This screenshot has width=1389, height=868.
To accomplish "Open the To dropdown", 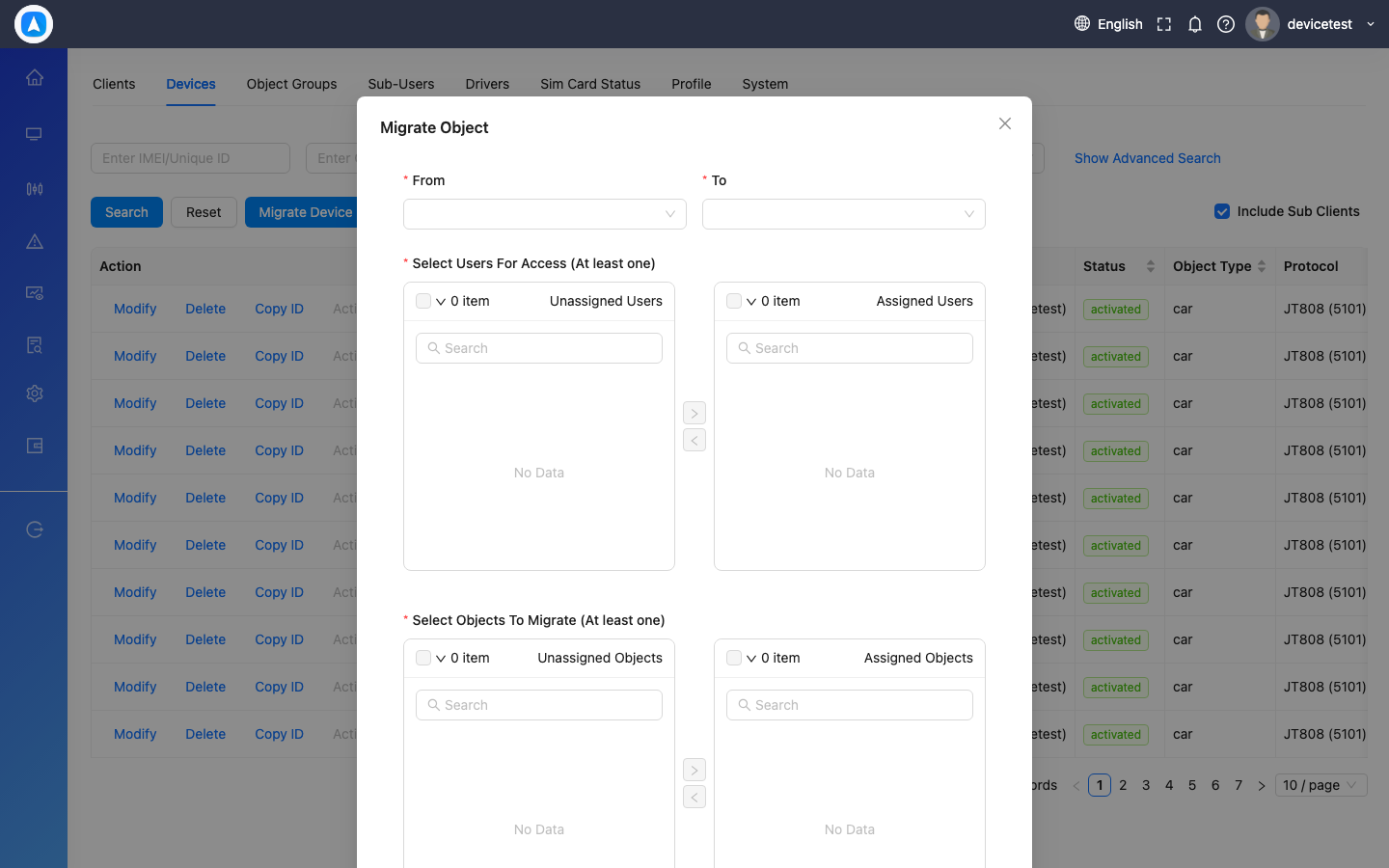I will pyautogui.click(x=844, y=214).
